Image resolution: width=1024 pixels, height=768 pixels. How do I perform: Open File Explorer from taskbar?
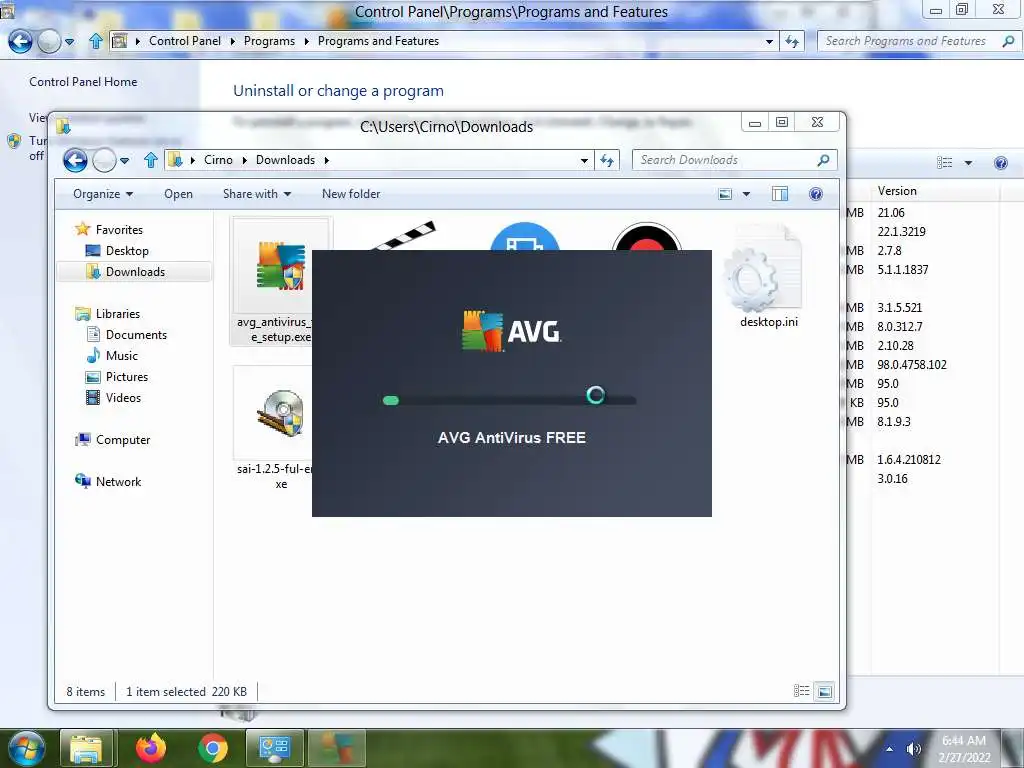point(87,748)
